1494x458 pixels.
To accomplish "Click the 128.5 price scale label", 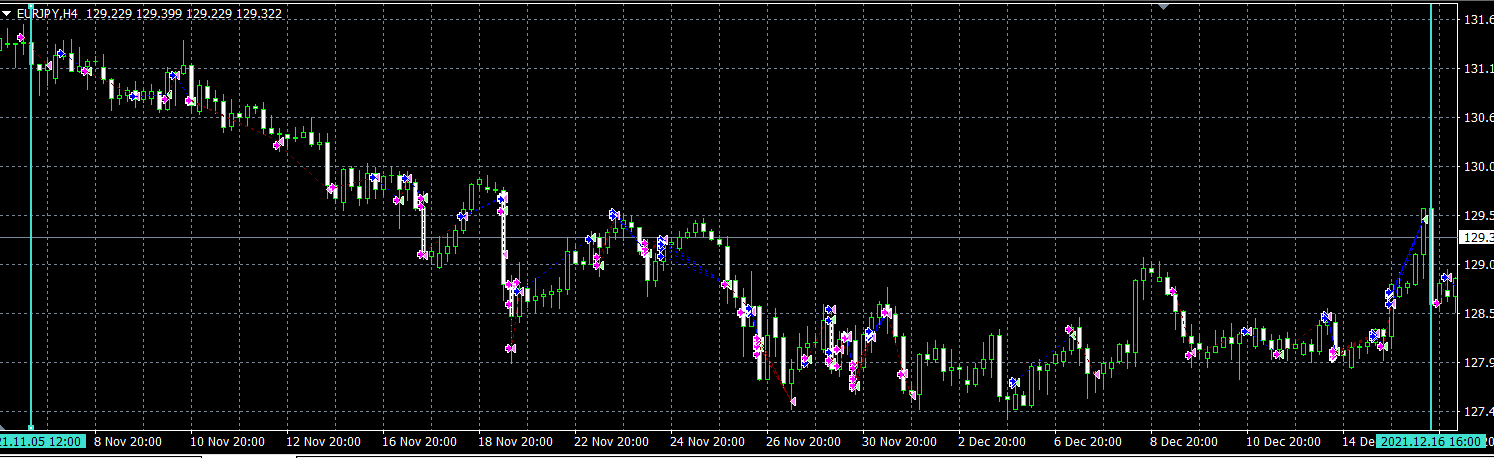I will [1478, 314].
